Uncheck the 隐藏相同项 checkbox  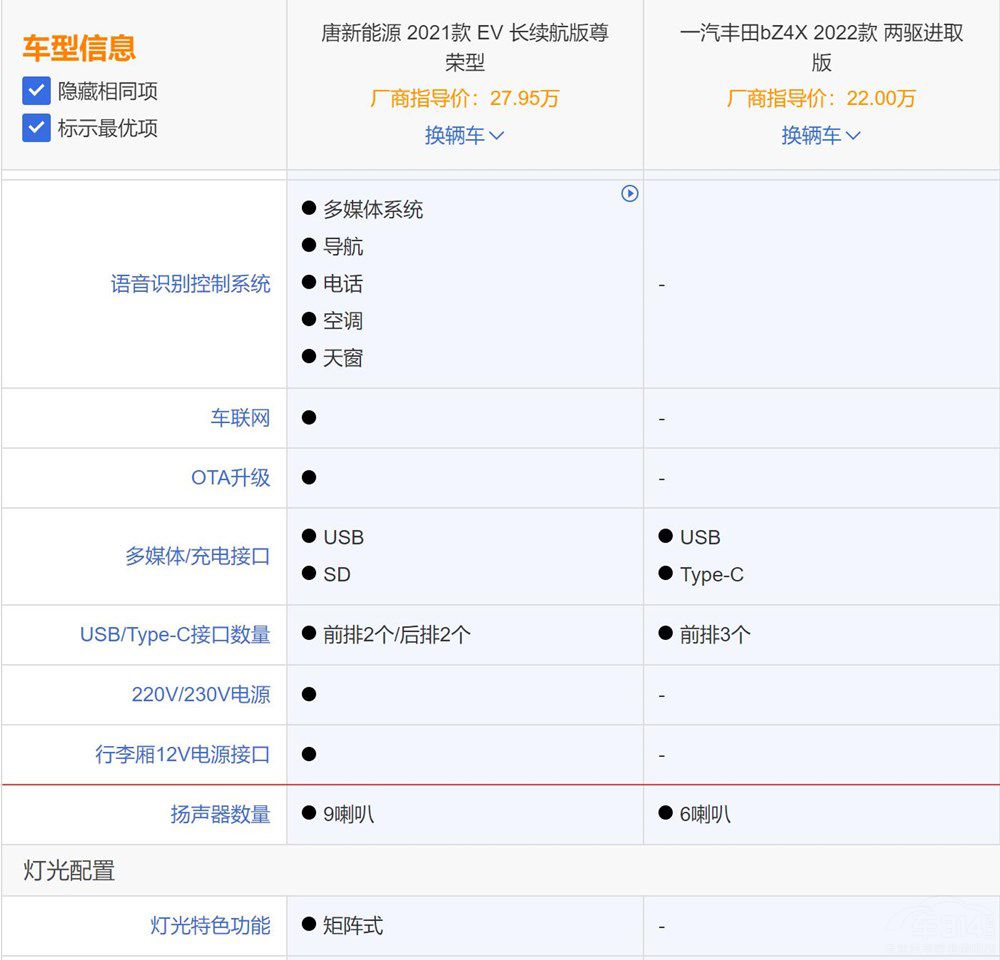click(36, 90)
